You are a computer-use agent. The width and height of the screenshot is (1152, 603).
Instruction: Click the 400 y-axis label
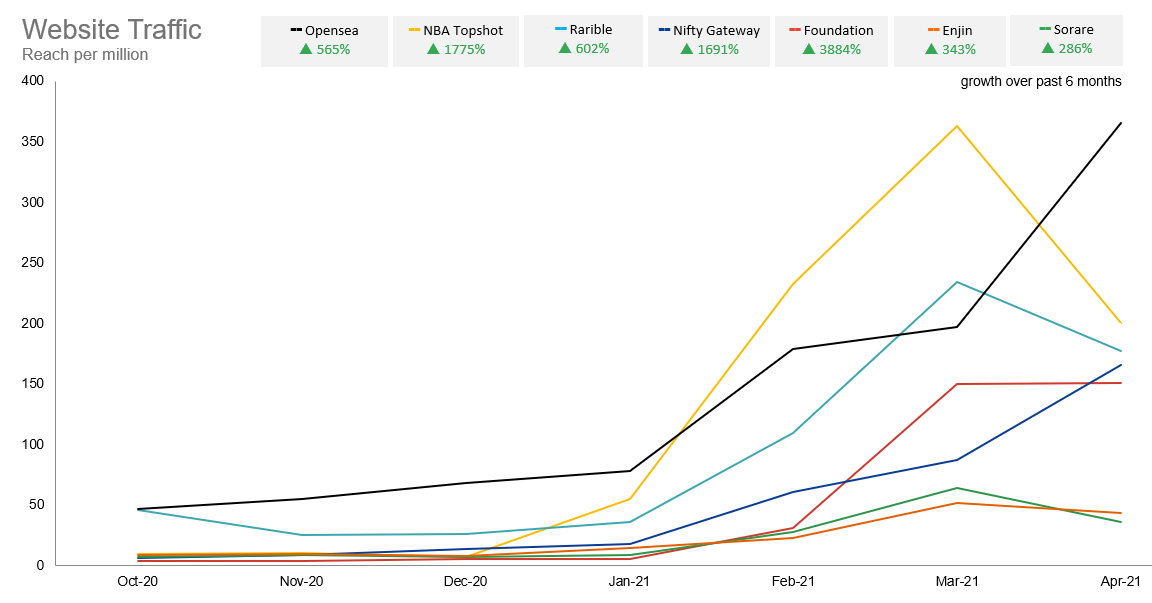pos(33,81)
